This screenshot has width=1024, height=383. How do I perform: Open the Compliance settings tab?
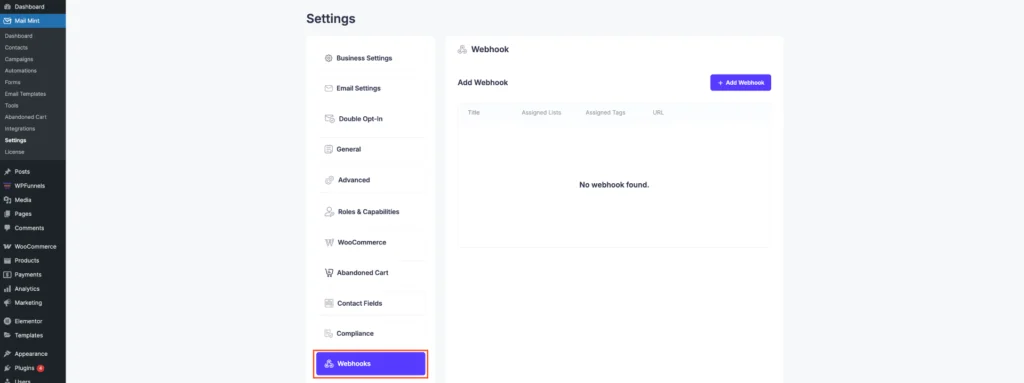pyautogui.click(x=371, y=333)
